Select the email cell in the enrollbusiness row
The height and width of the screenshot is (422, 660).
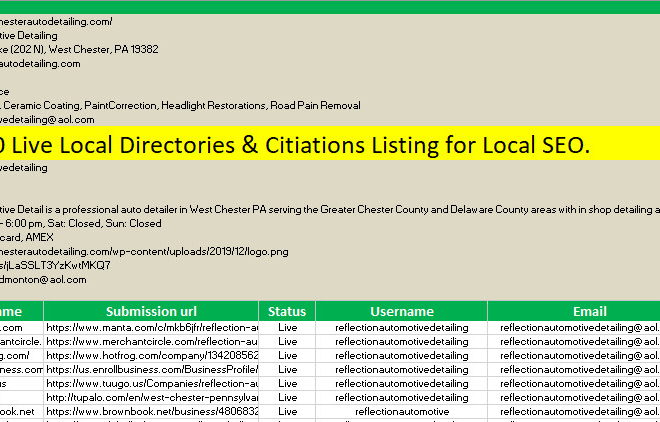(x=574, y=369)
